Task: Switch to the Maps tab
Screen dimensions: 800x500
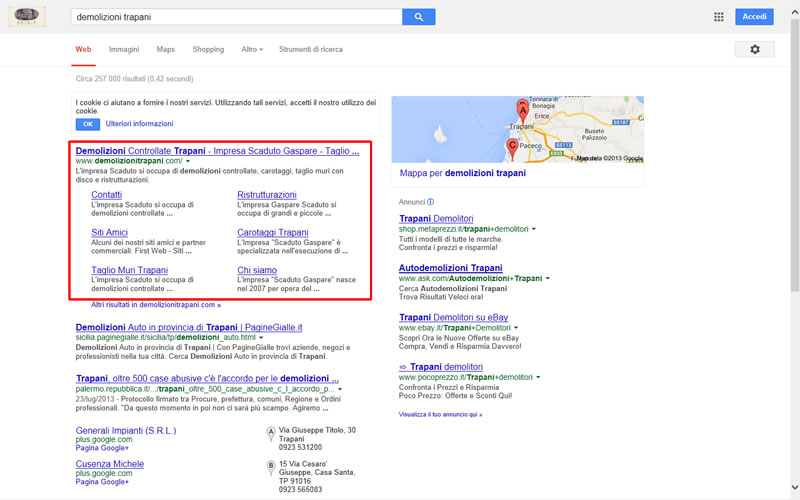Action: click(166, 49)
